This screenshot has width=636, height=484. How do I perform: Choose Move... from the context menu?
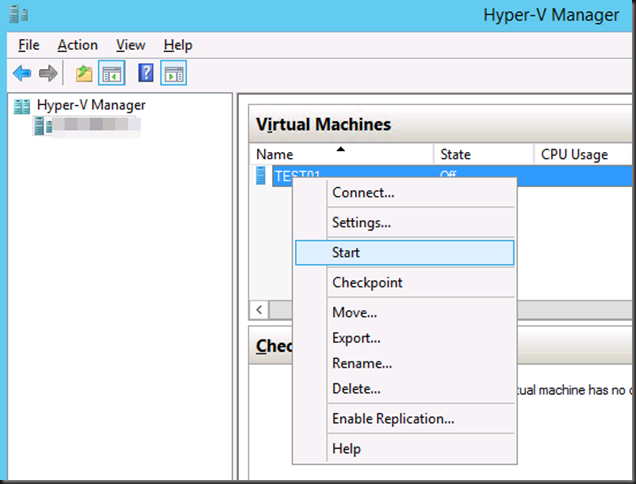405,312
